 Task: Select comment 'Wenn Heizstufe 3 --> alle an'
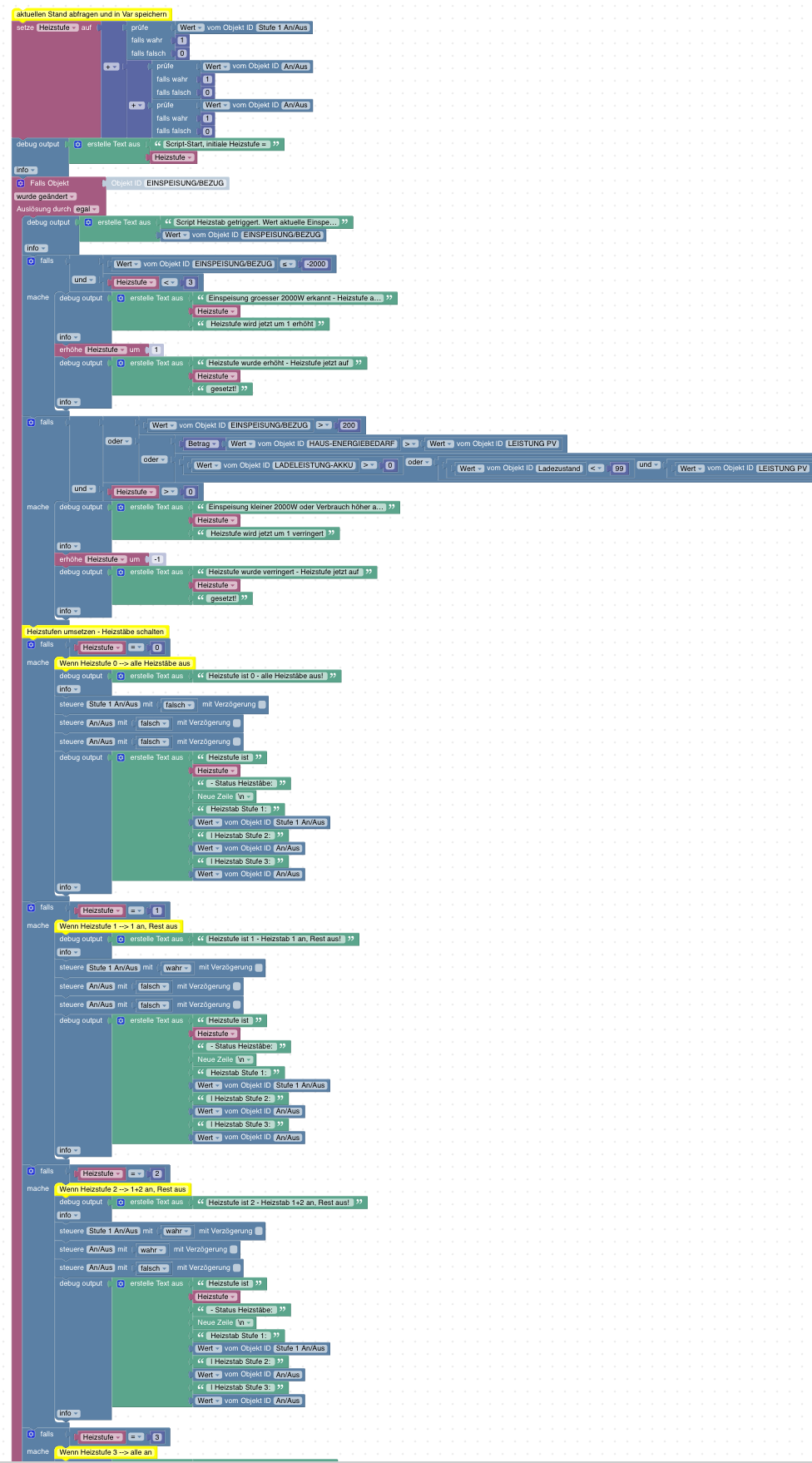[x=106, y=1452]
